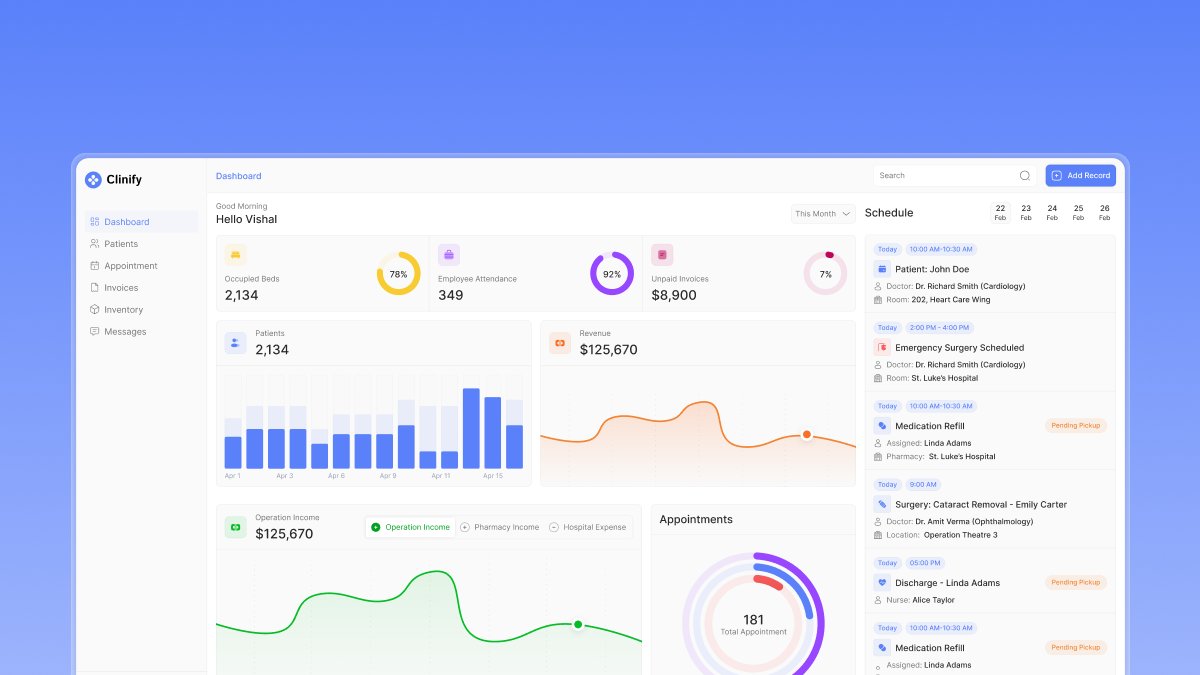Click the heart icon beside Discharge - Linda Adams
This screenshot has height=675, width=1200.
[x=882, y=583]
